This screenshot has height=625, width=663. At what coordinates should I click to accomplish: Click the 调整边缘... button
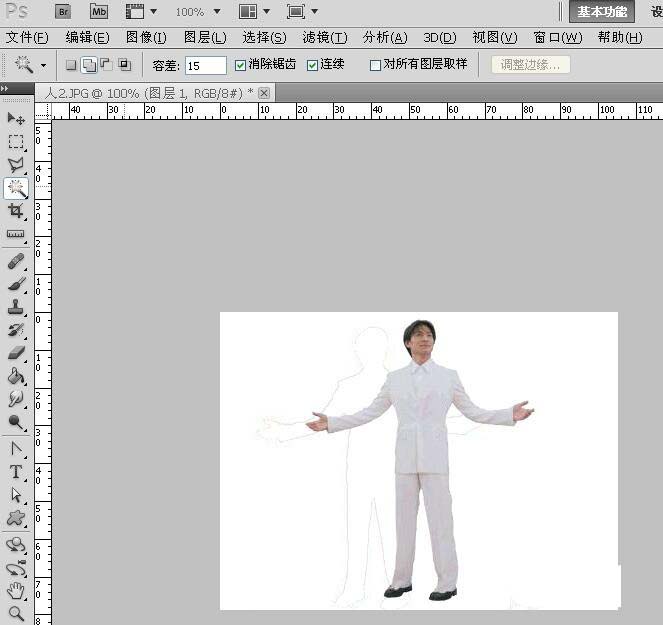[x=530, y=65]
